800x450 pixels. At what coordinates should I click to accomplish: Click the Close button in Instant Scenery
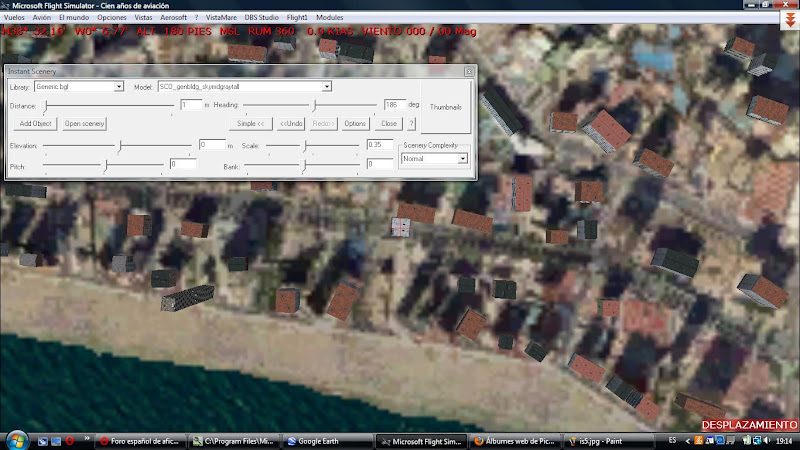point(389,123)
